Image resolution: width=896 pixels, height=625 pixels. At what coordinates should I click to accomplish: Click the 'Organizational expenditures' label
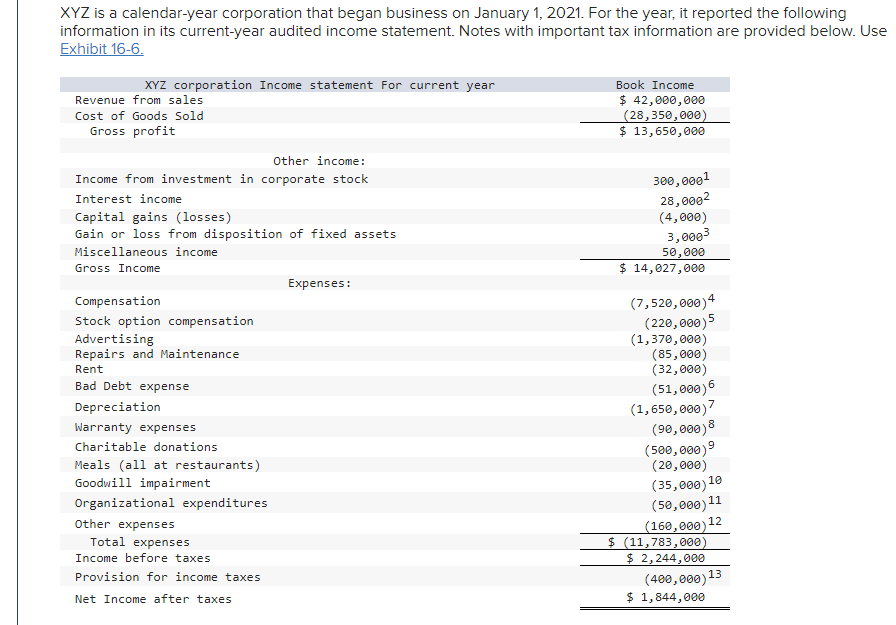coord(171,503)
